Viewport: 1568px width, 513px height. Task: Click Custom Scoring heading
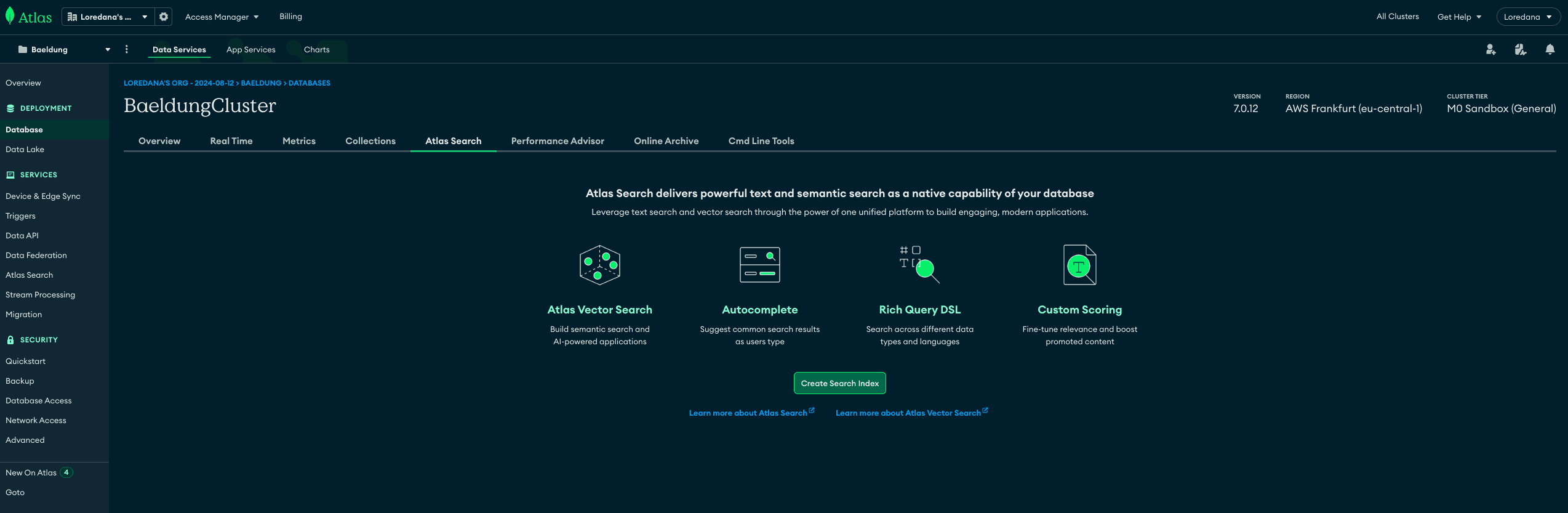point(1080,310)
